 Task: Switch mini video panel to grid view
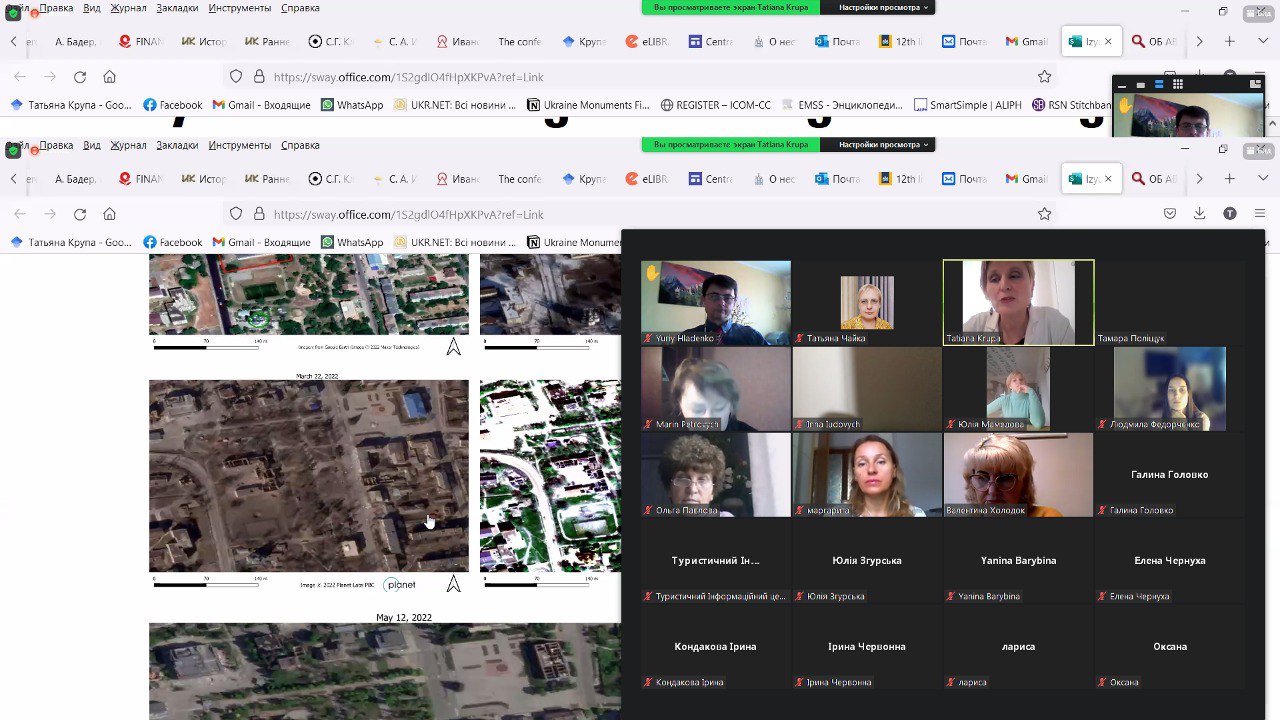pyautogui.click(x=1178, y=85)
